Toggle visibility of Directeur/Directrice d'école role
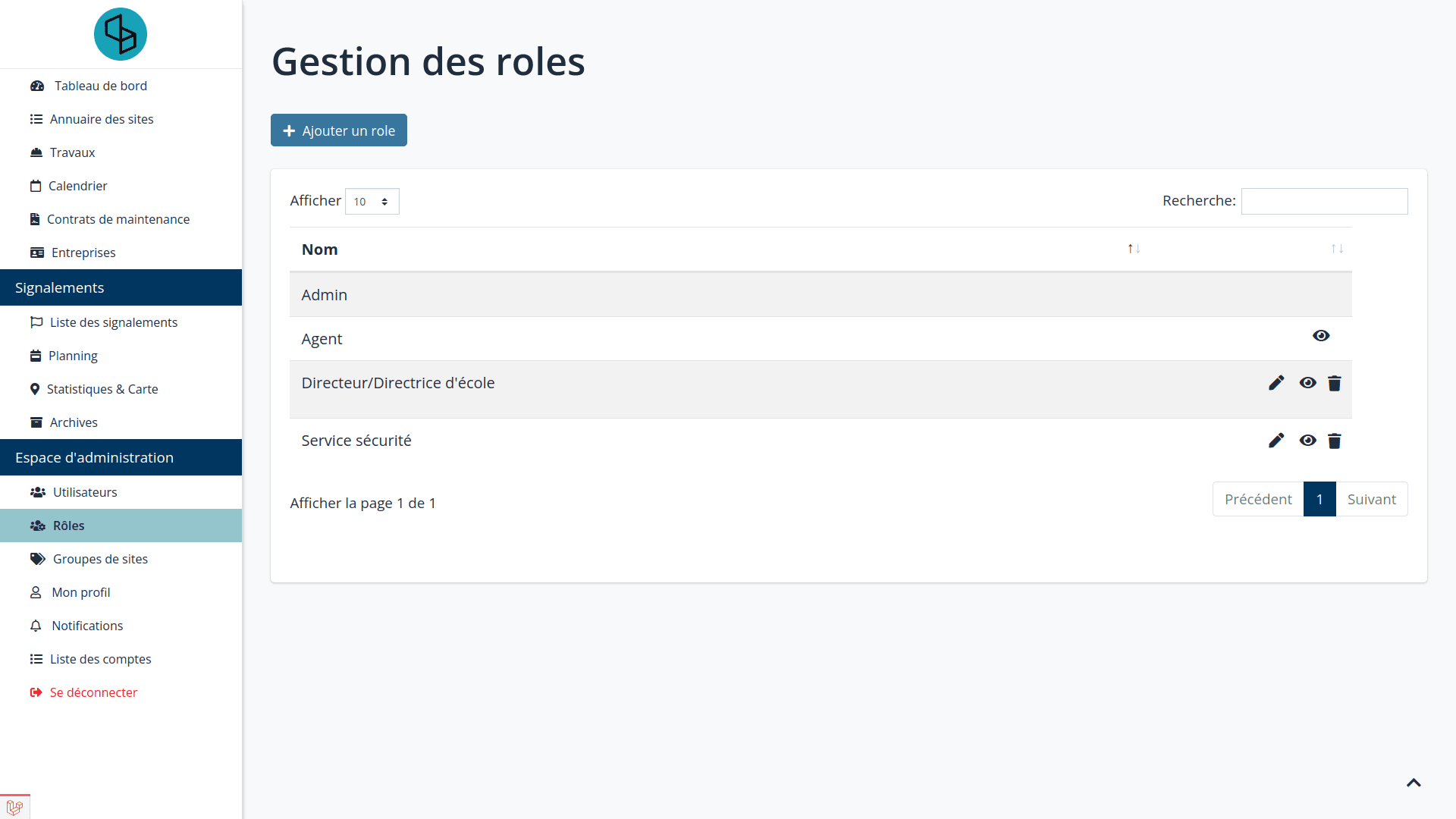 tap(1308, 383)
